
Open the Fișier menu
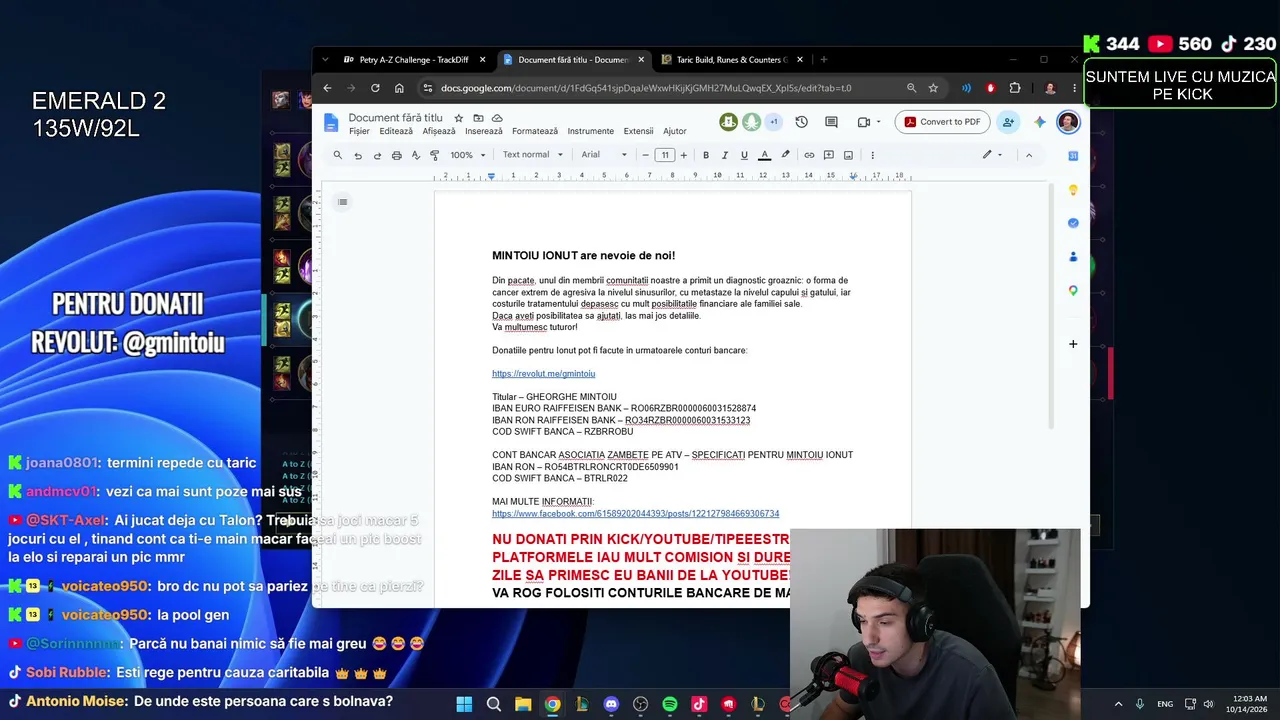pos(359,131)
